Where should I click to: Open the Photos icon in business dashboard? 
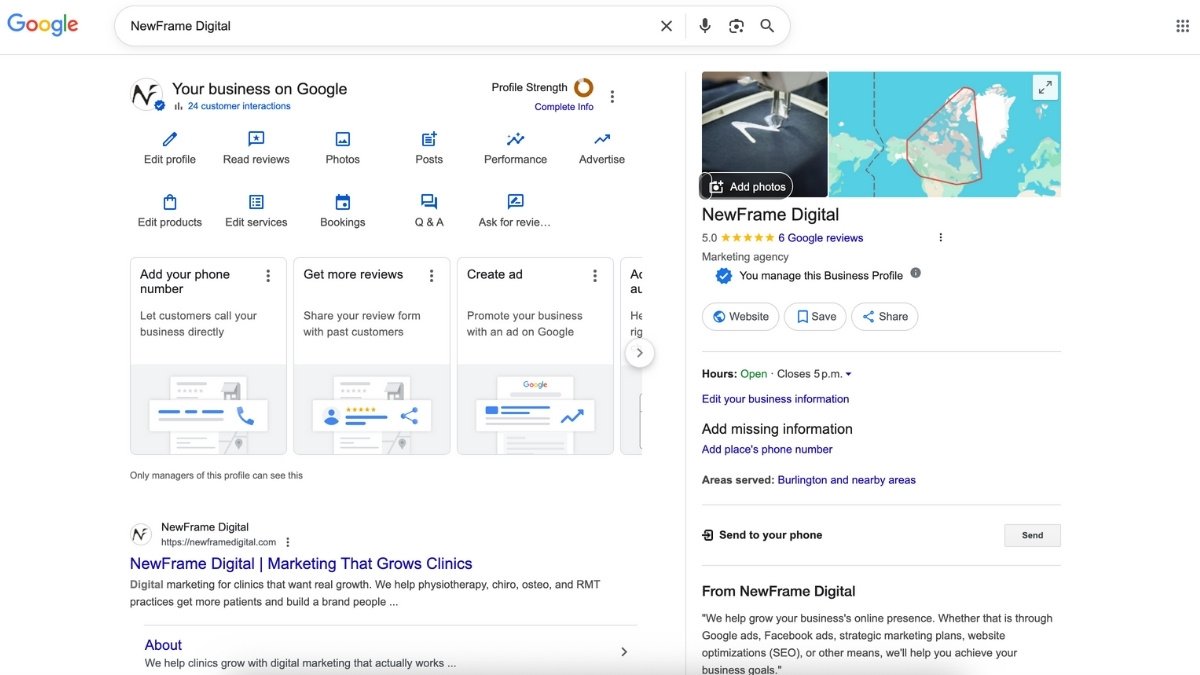[x=342, y=139]
